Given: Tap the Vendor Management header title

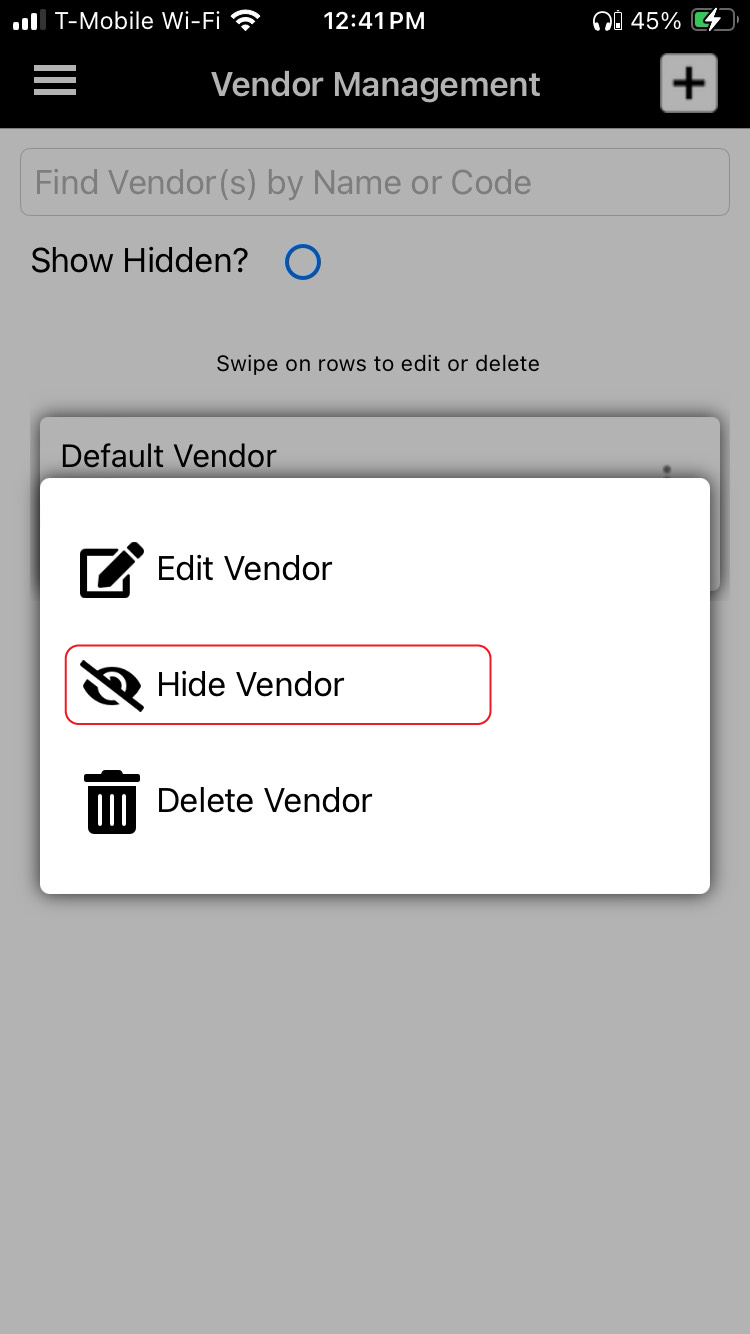Looking at the screenshot, I should coord(376,85).
